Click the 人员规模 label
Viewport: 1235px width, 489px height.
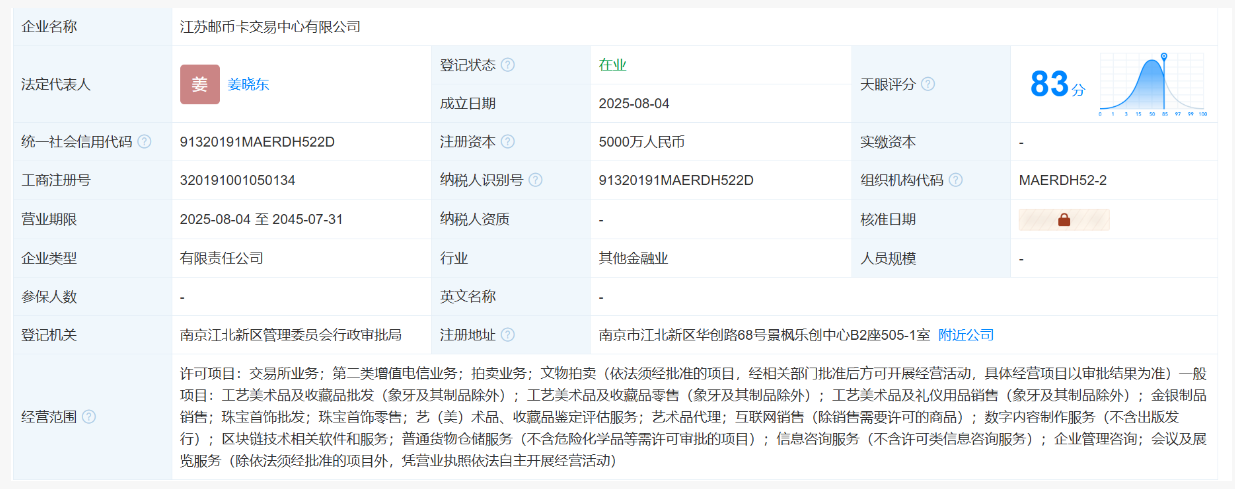(889, 258)
